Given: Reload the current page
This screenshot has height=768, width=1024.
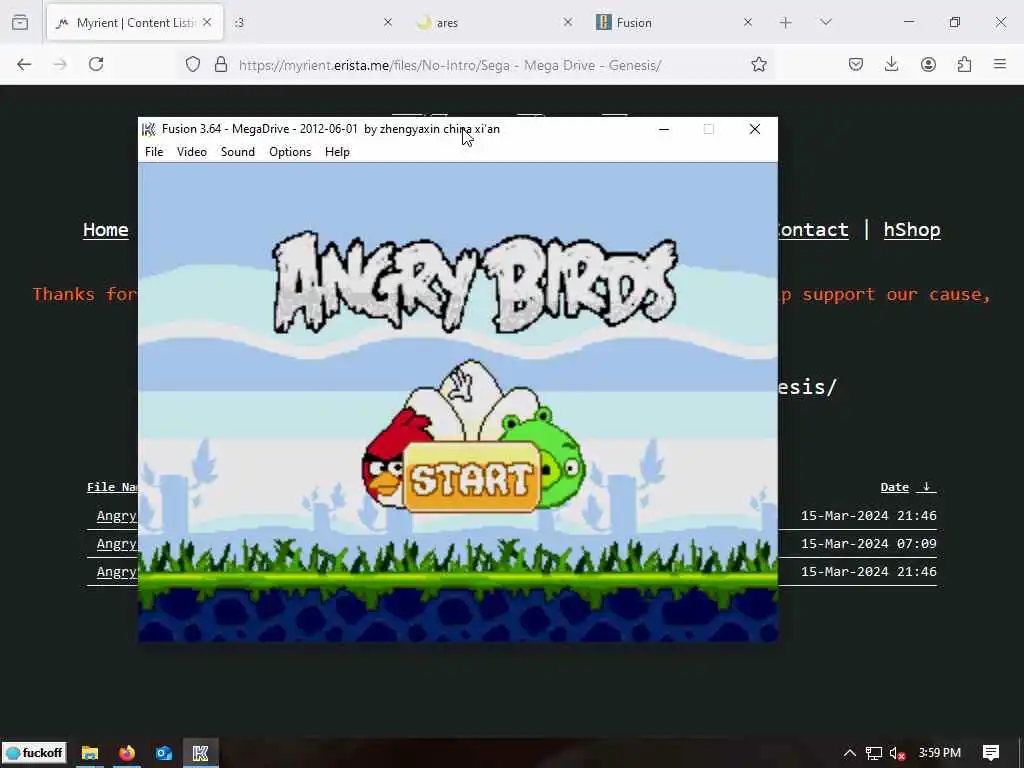Looking at the screenshot, I should pyautogui.click(x=96, y=64).
